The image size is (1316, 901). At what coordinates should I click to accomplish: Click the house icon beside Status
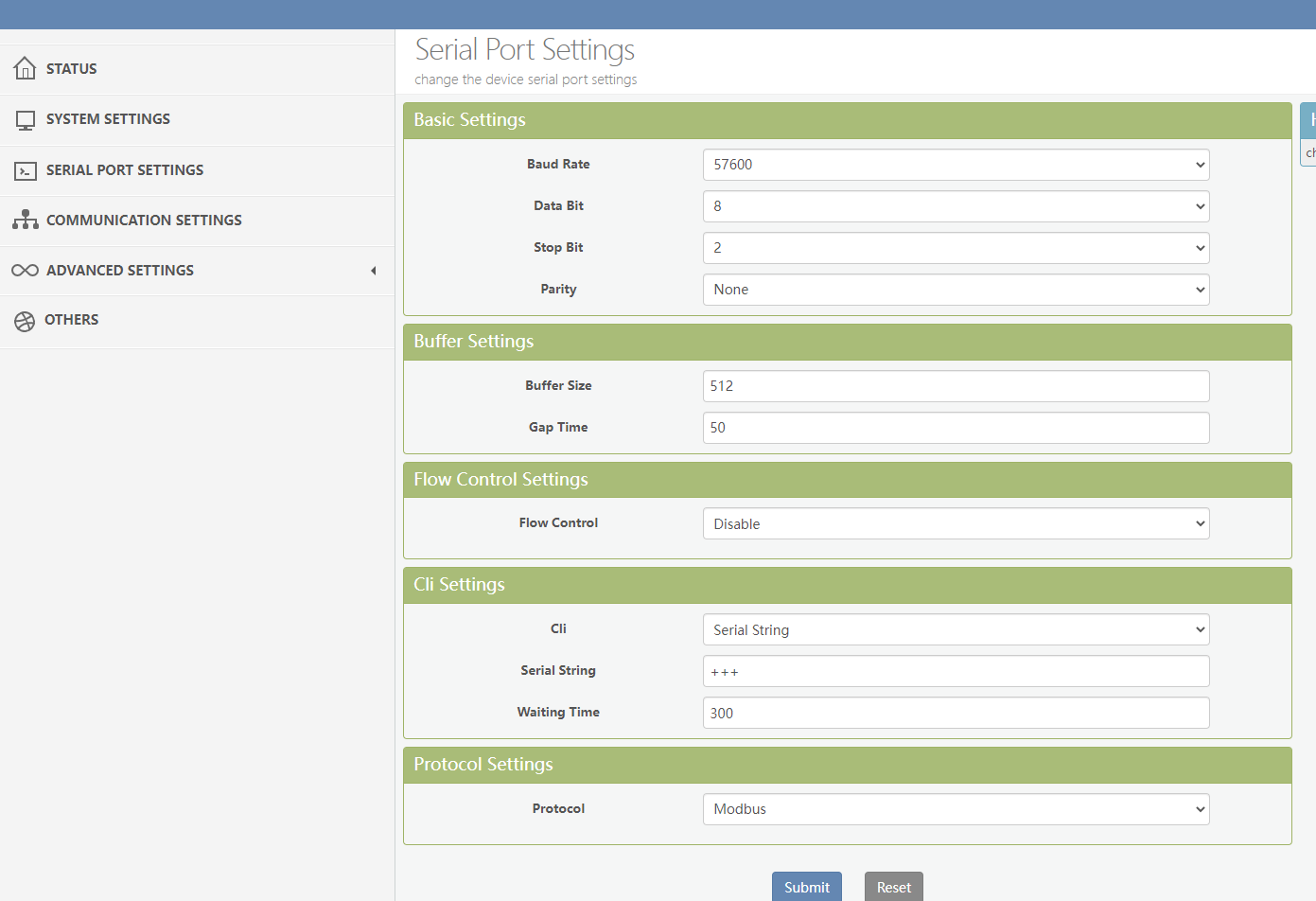[26, 68]
